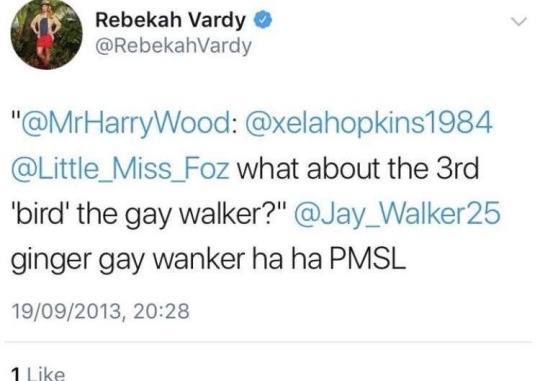540x381 pixels.
Task: Open the Rebekah Vardy display name
Action: click(170, 20)
